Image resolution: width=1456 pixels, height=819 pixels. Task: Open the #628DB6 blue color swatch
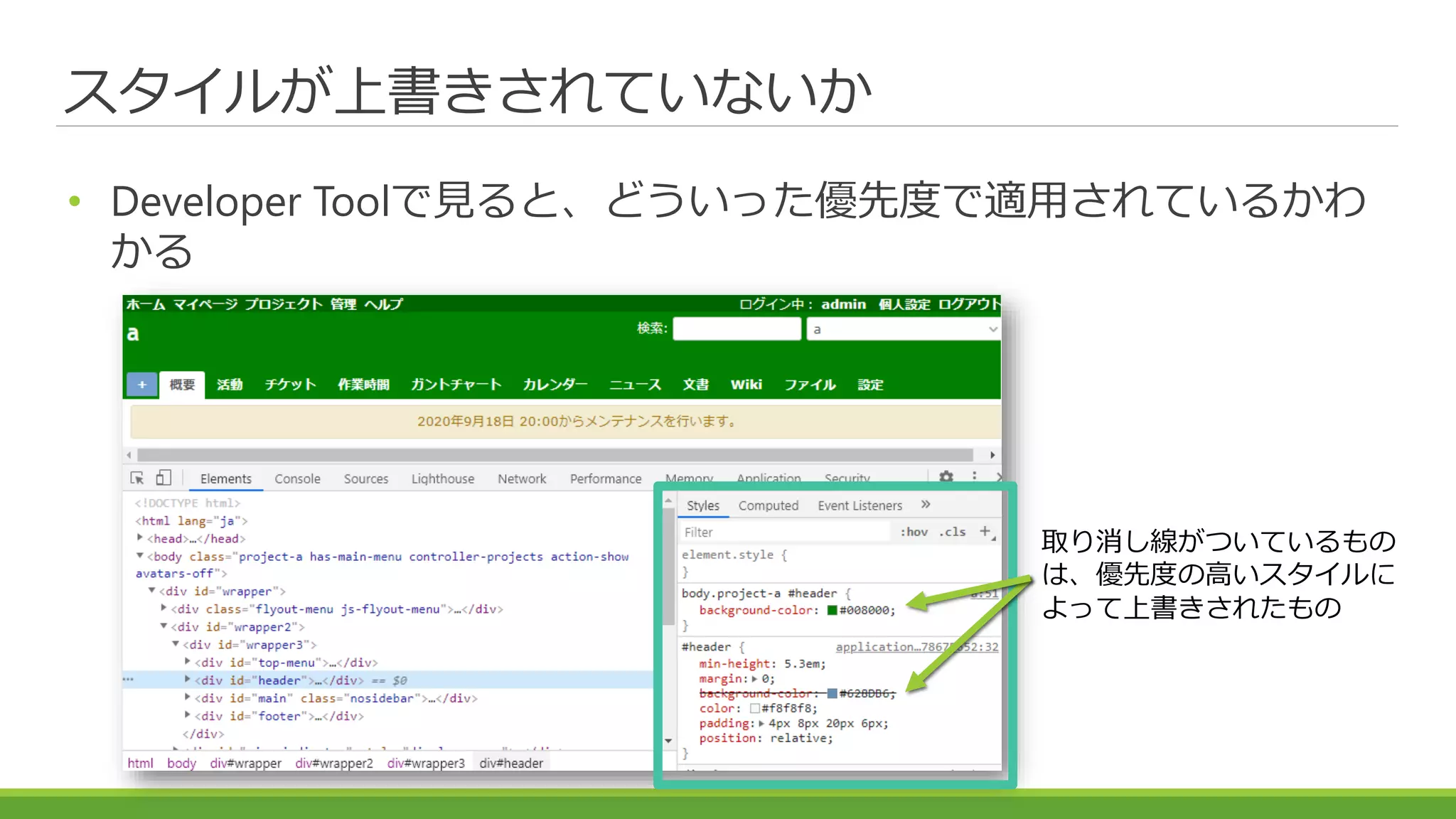tap(832, 693)
